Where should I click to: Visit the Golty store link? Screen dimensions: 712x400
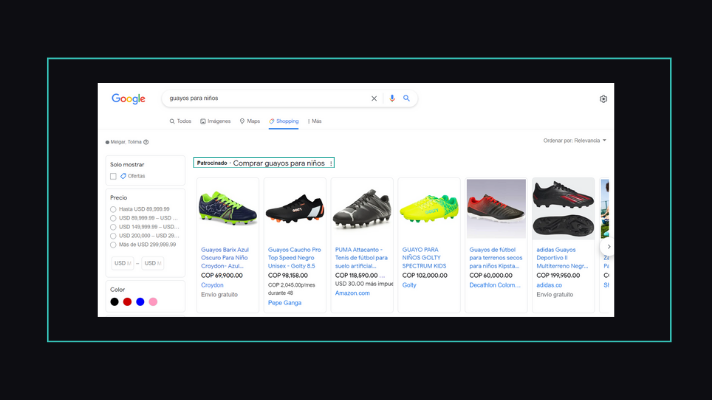[x=409, y=285]
